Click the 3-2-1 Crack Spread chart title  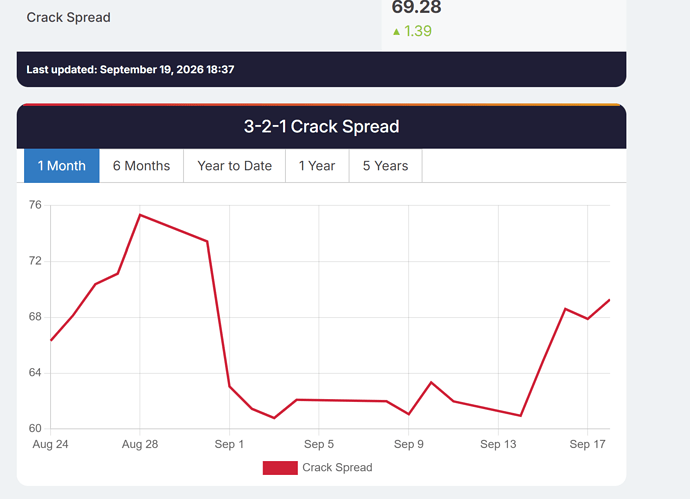coord(321,127)
